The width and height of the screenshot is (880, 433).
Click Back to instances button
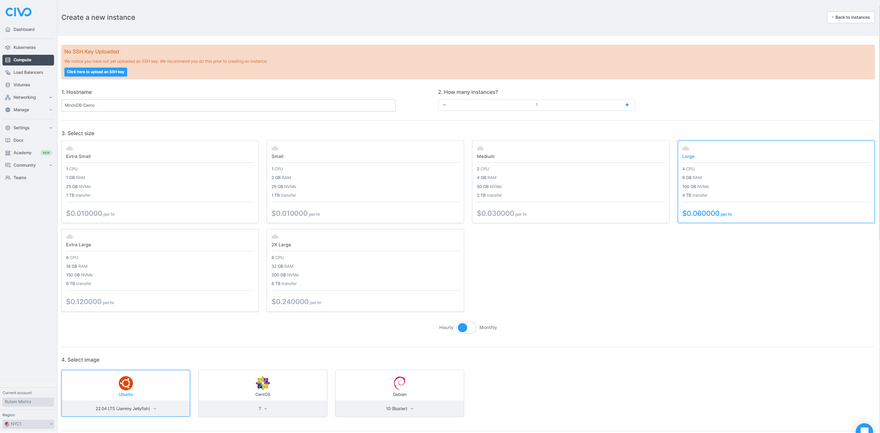[850, 17]
